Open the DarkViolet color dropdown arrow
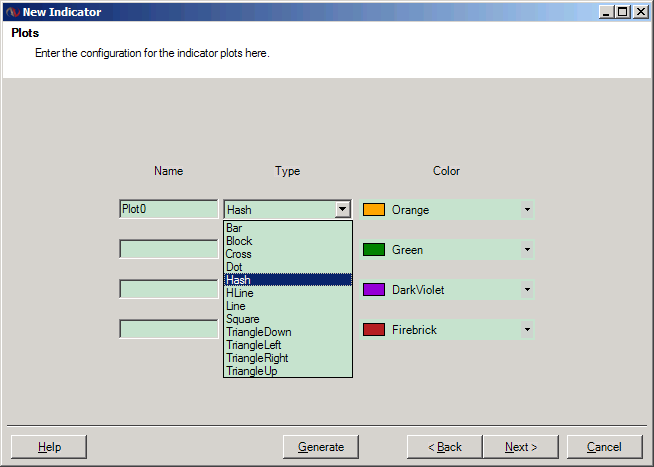 tap(527, 289)
